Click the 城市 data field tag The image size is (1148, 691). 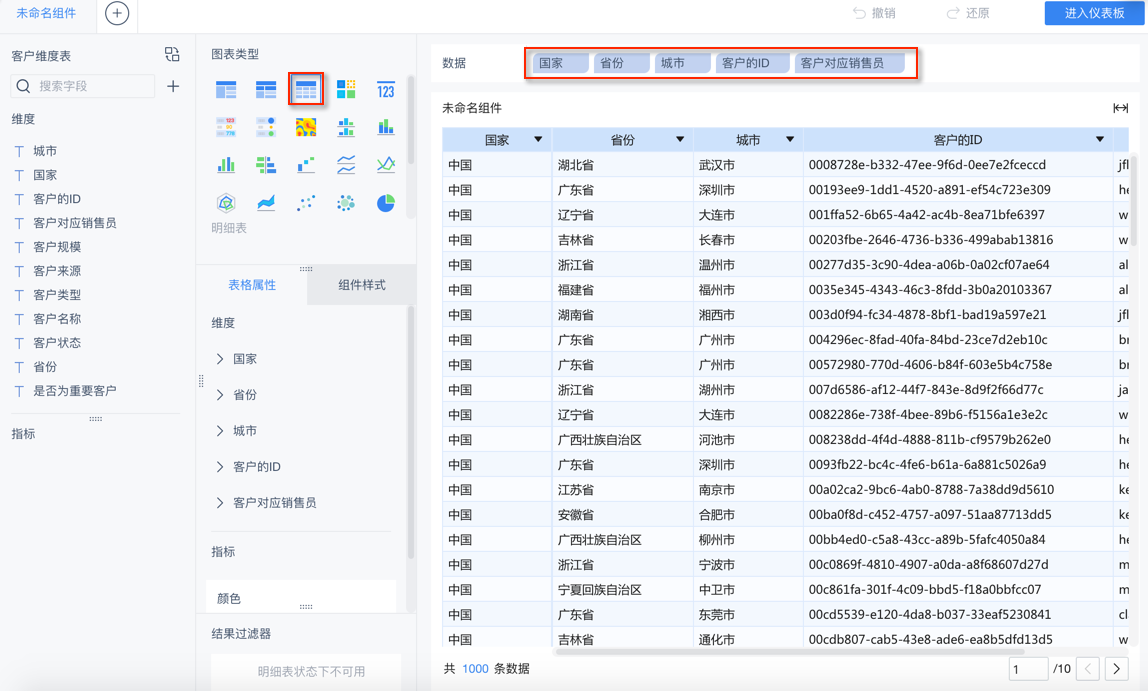click(682, 63)
